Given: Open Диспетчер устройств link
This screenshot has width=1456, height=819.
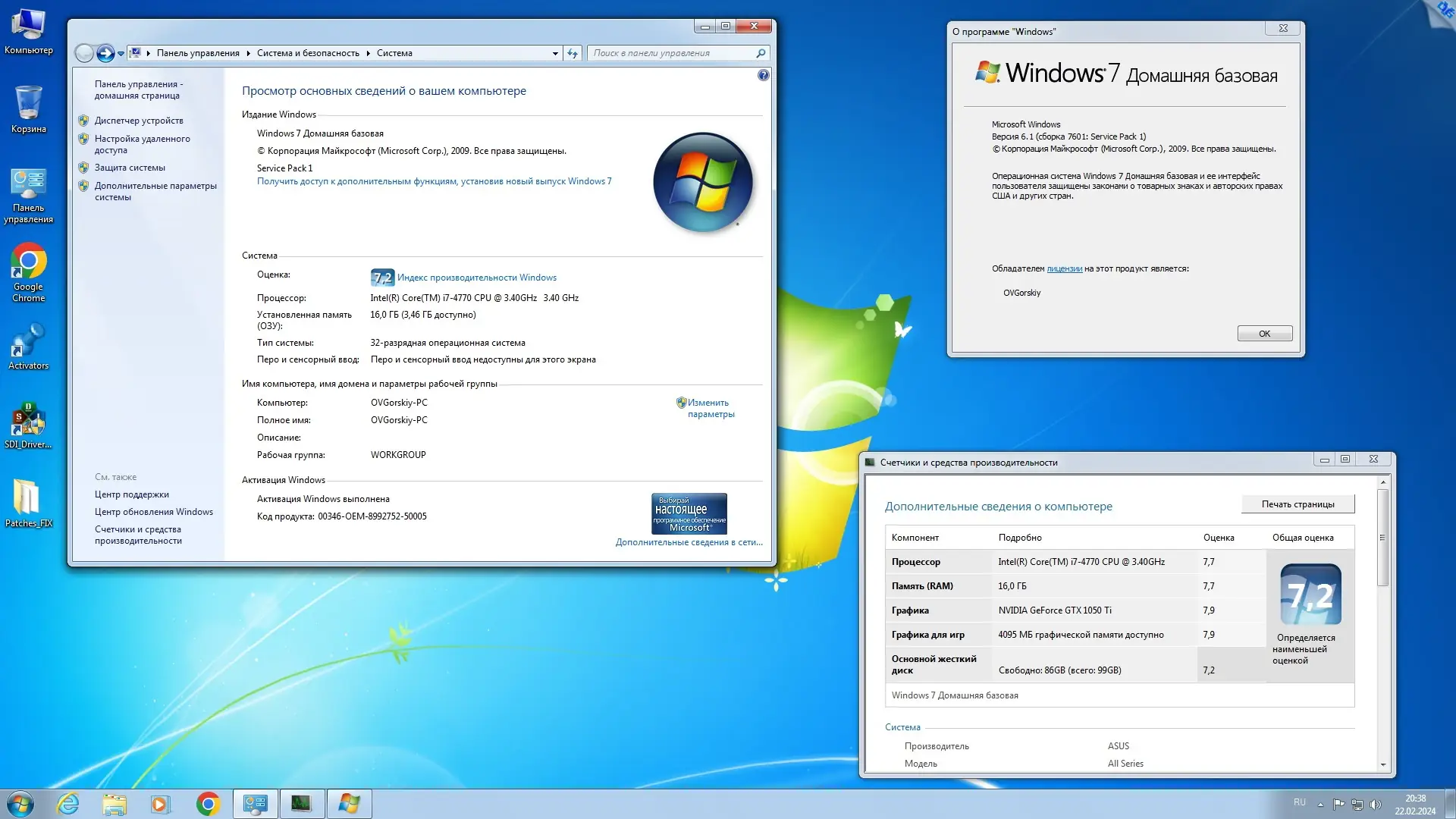Looking at the screenshot, I should click(139, 121).
